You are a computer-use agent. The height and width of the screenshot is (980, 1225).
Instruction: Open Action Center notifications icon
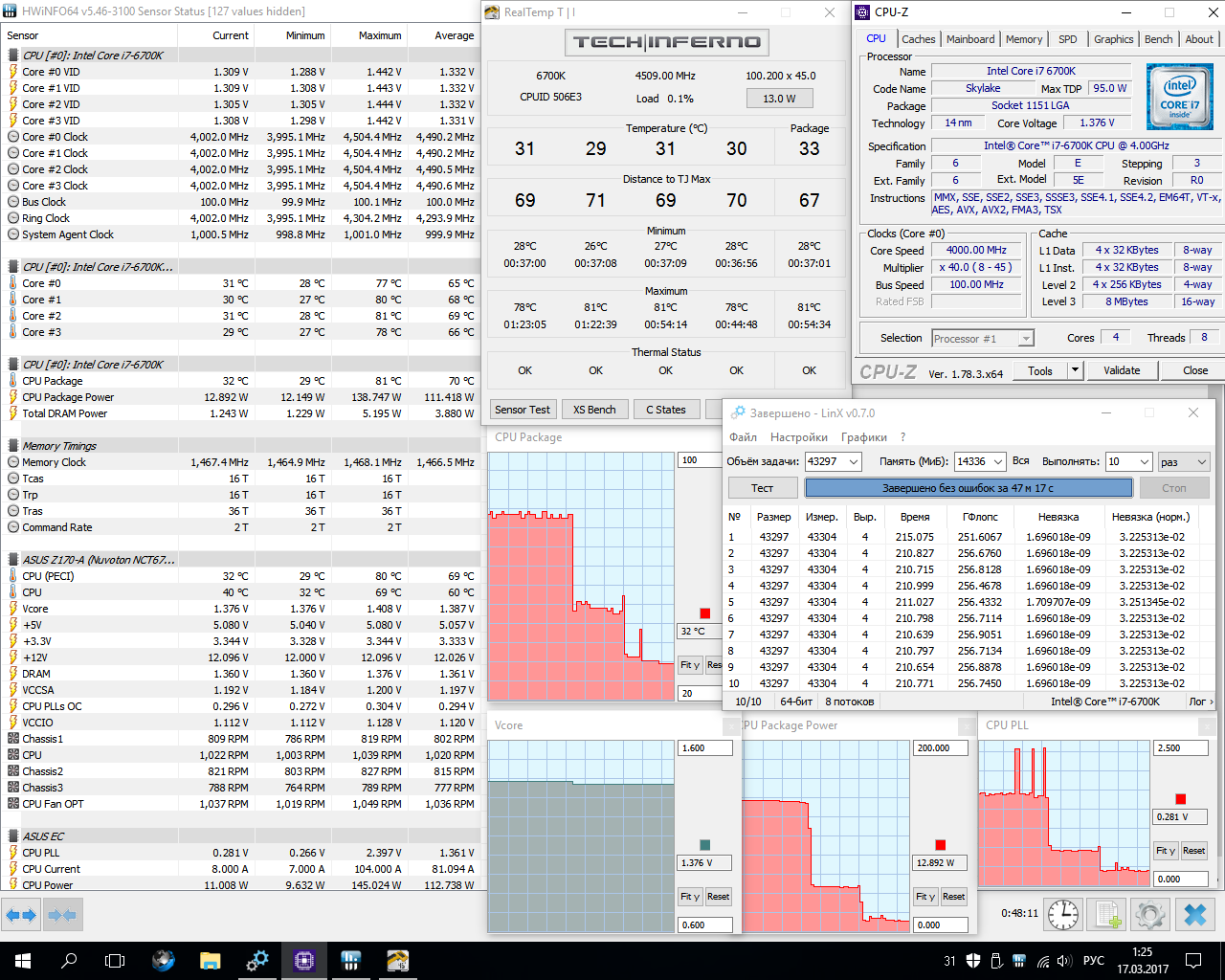pyautogui.click(x=1193, y=961)
